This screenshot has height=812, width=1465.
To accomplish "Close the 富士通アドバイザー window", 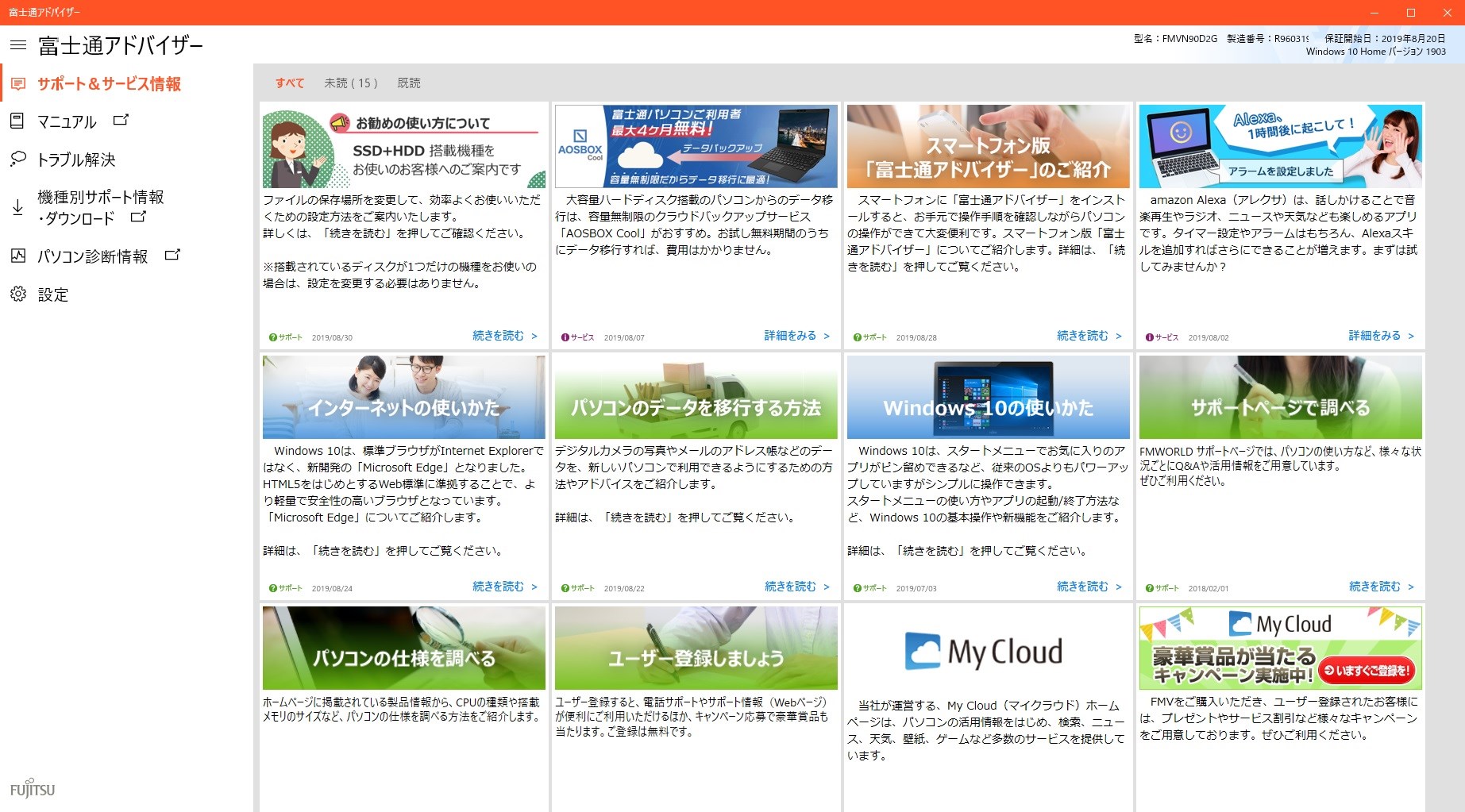I will tap(1448, 13).
